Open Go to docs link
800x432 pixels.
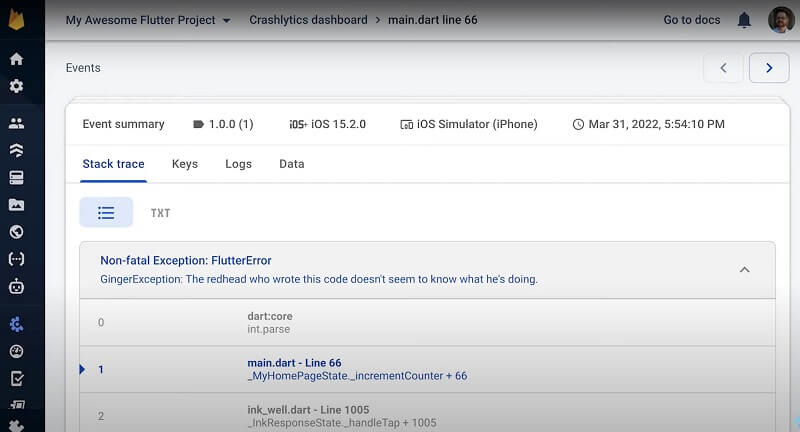[x=692, y=20]
